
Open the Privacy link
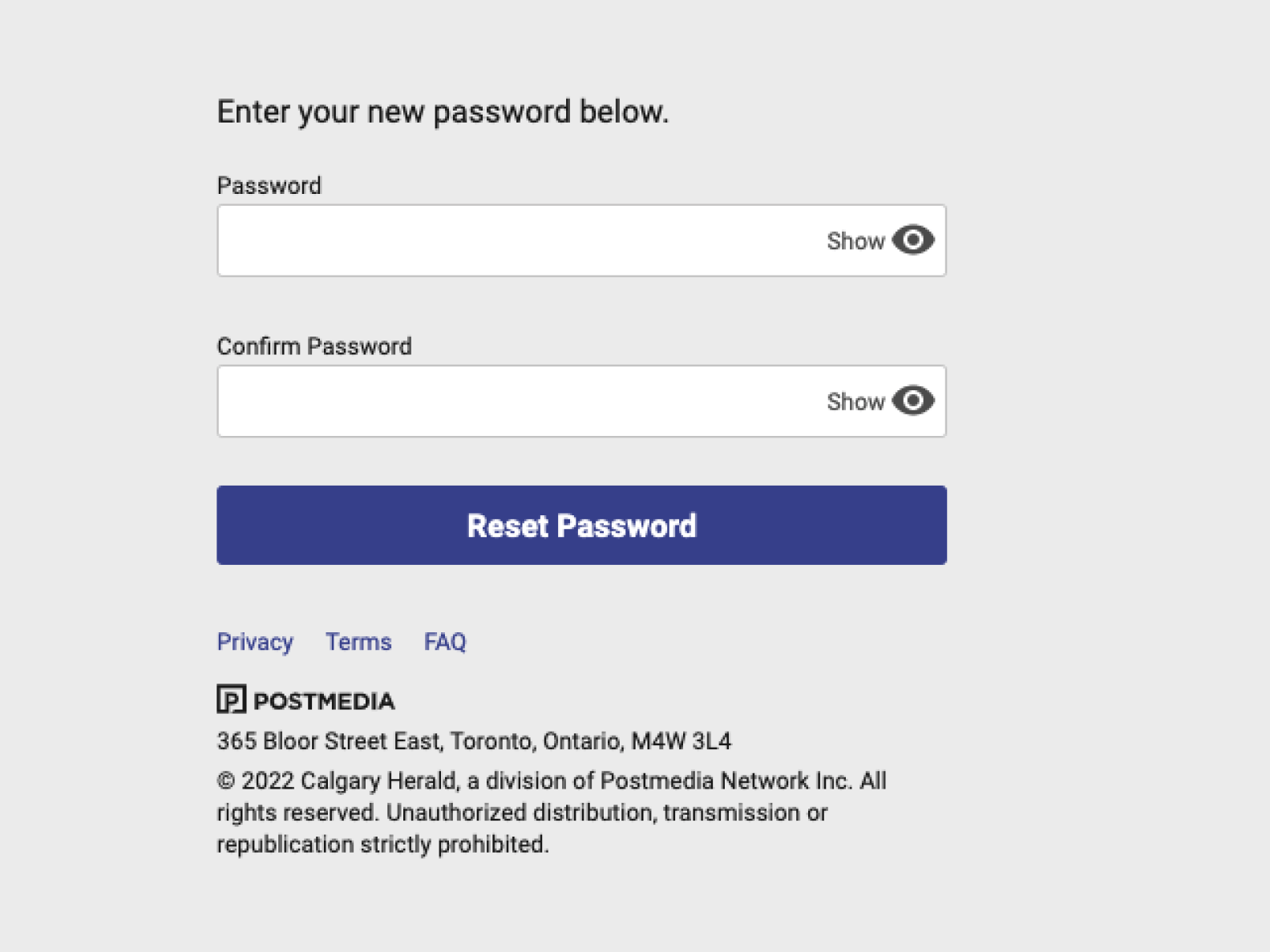(x=255, y=642)
